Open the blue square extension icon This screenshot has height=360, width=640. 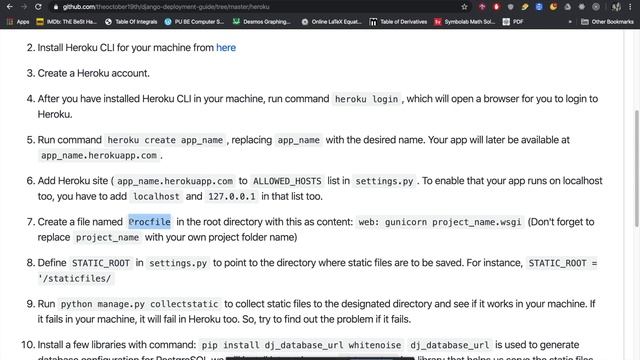pyautogui.click(x=539, y=7)
